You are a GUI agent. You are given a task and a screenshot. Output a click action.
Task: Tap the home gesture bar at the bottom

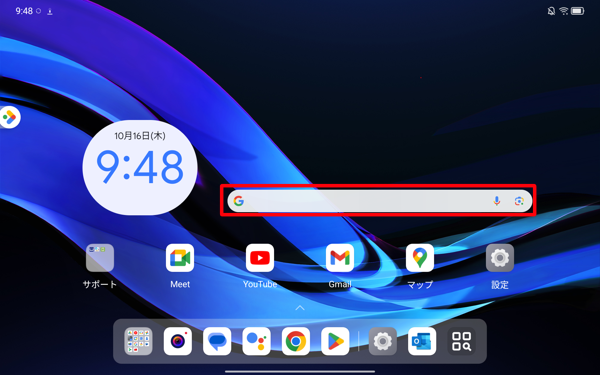coord(300,371)
